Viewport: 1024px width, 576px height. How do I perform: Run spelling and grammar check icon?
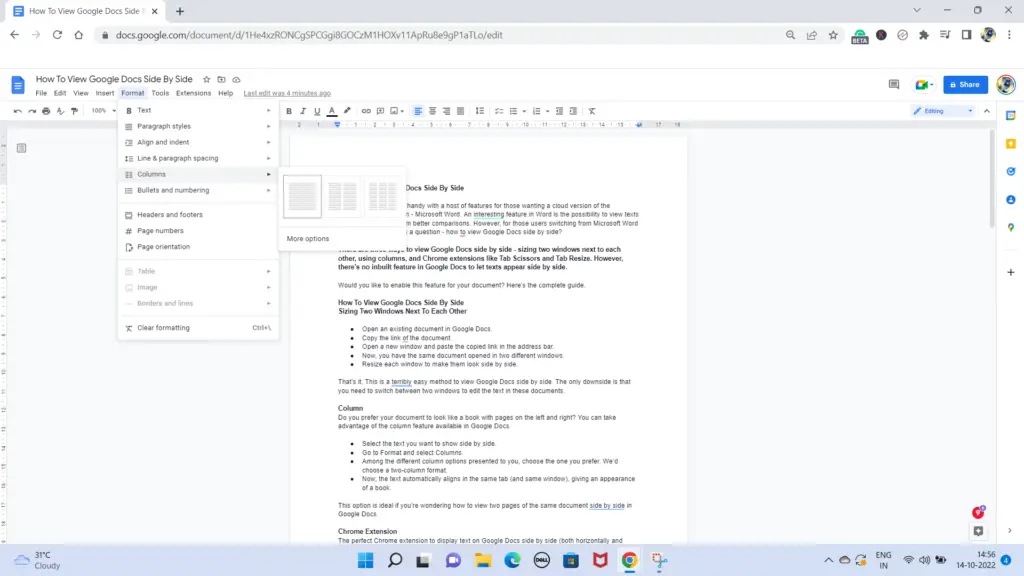click(60, 111)
